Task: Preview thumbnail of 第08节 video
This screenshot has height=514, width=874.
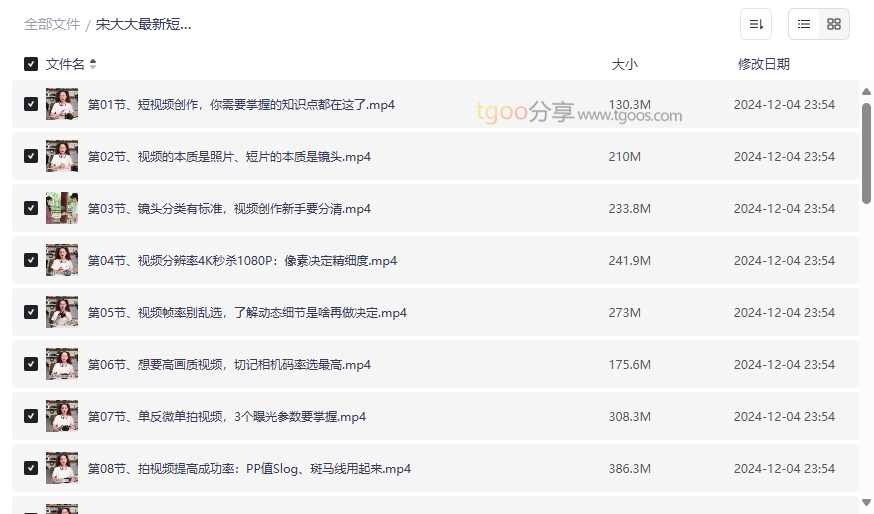Action: click(62, 468)
